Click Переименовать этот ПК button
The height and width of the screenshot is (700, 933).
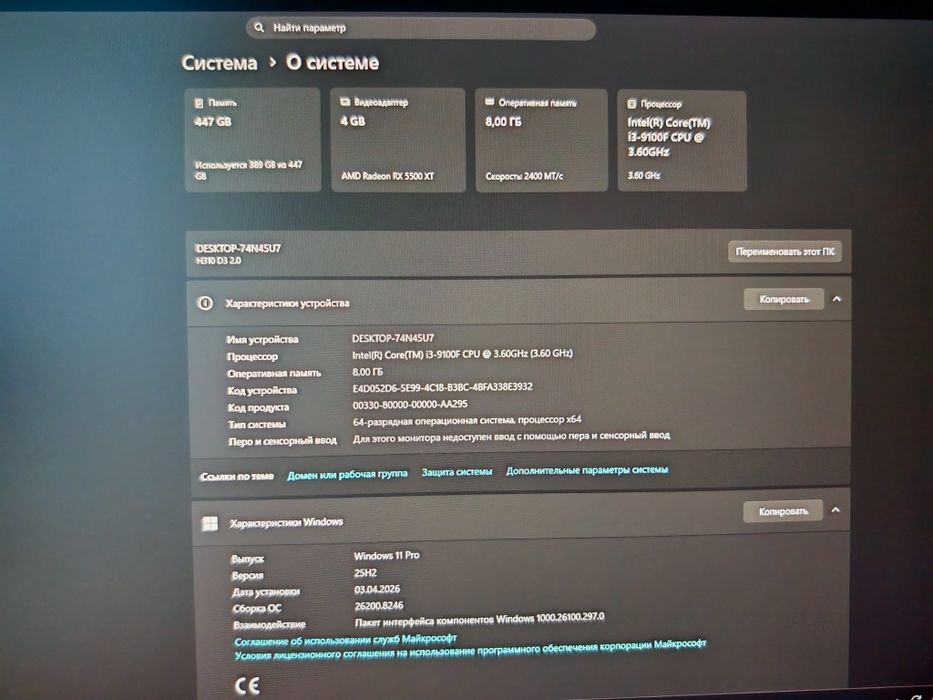pyautogui.click(x=784, y=252)
